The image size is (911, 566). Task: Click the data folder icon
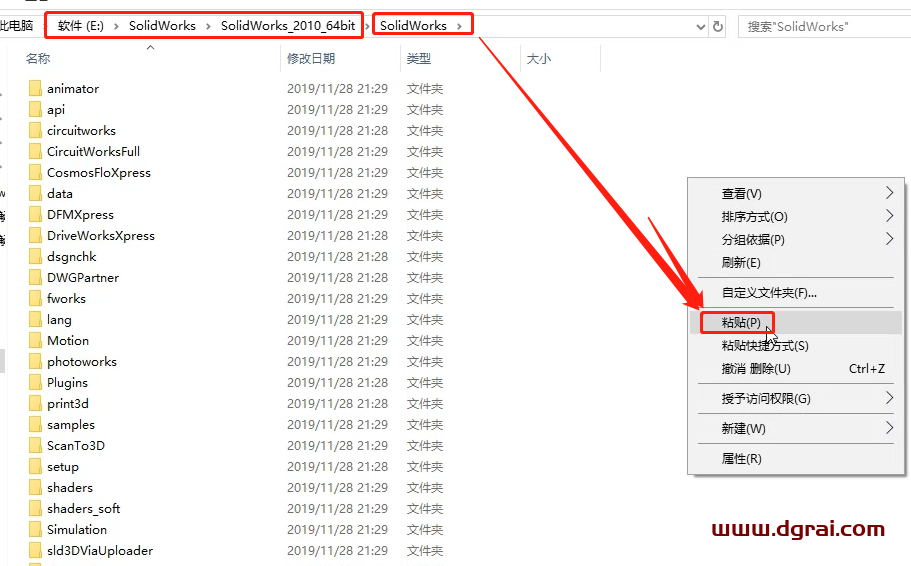point(35,194)
